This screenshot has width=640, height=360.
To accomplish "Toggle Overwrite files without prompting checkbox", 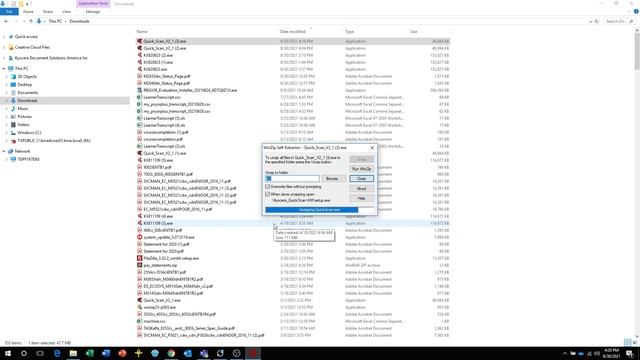I will click(268, 187).
